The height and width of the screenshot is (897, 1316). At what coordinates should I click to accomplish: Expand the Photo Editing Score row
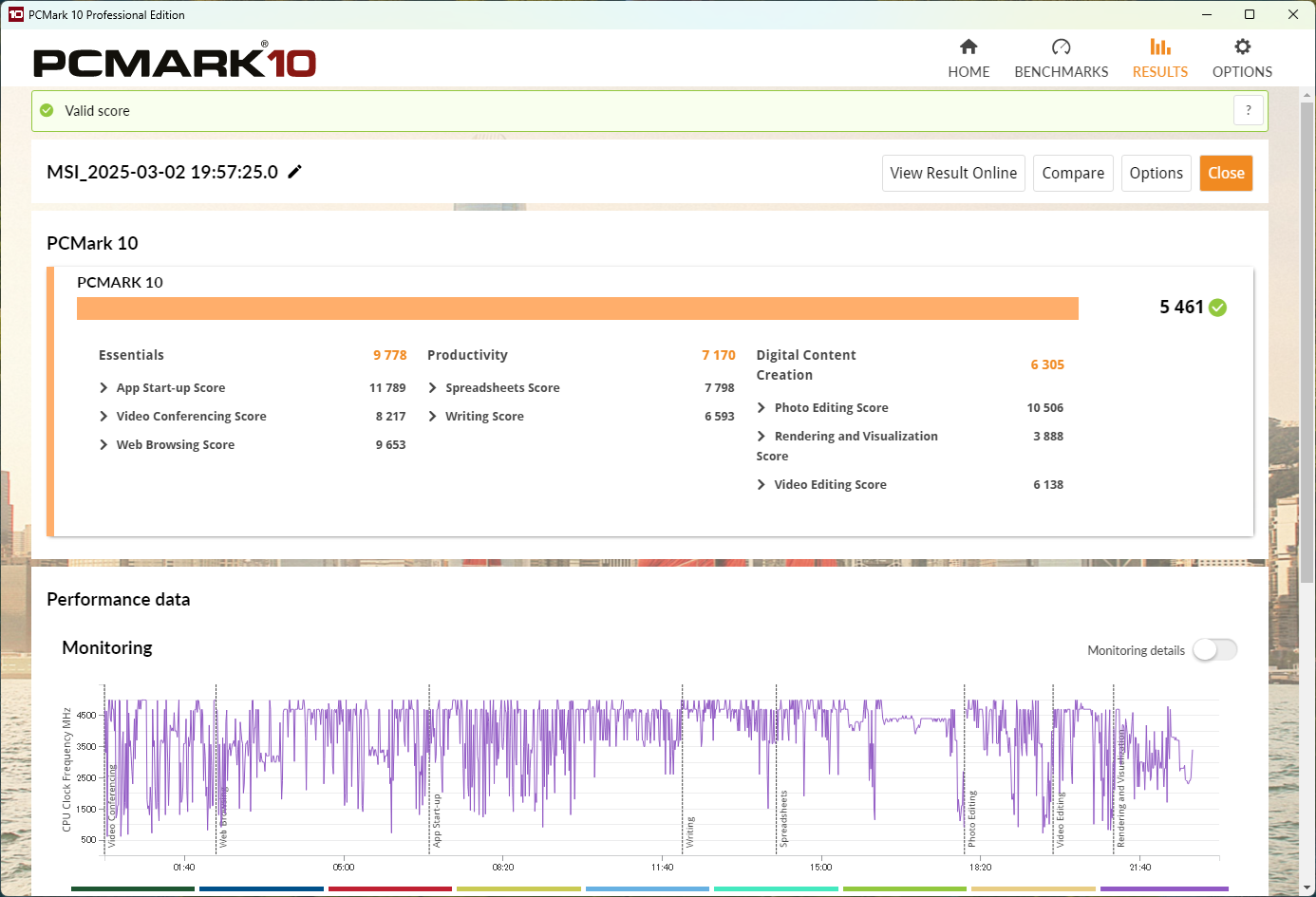pyautogui.click(x=761, y=407)
